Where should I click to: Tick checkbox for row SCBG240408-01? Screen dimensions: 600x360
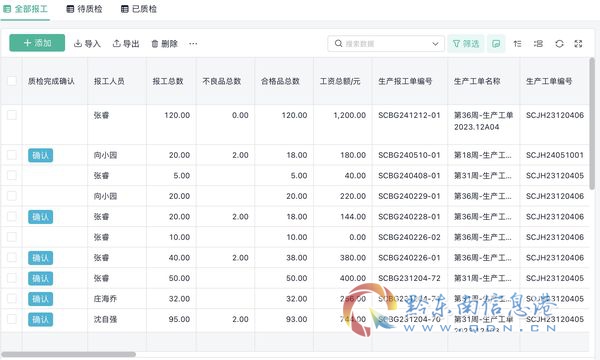pos(12,175)
